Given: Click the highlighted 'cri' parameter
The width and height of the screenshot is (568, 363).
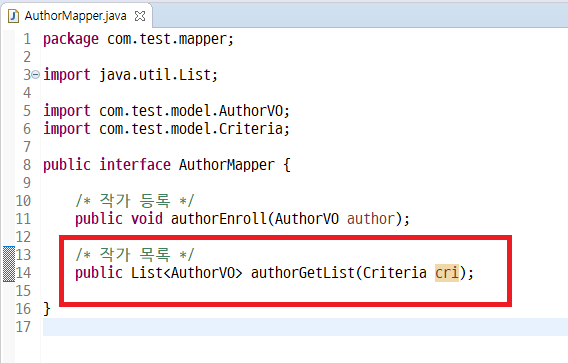Looking at the screenshot, I should pos(447,273).
